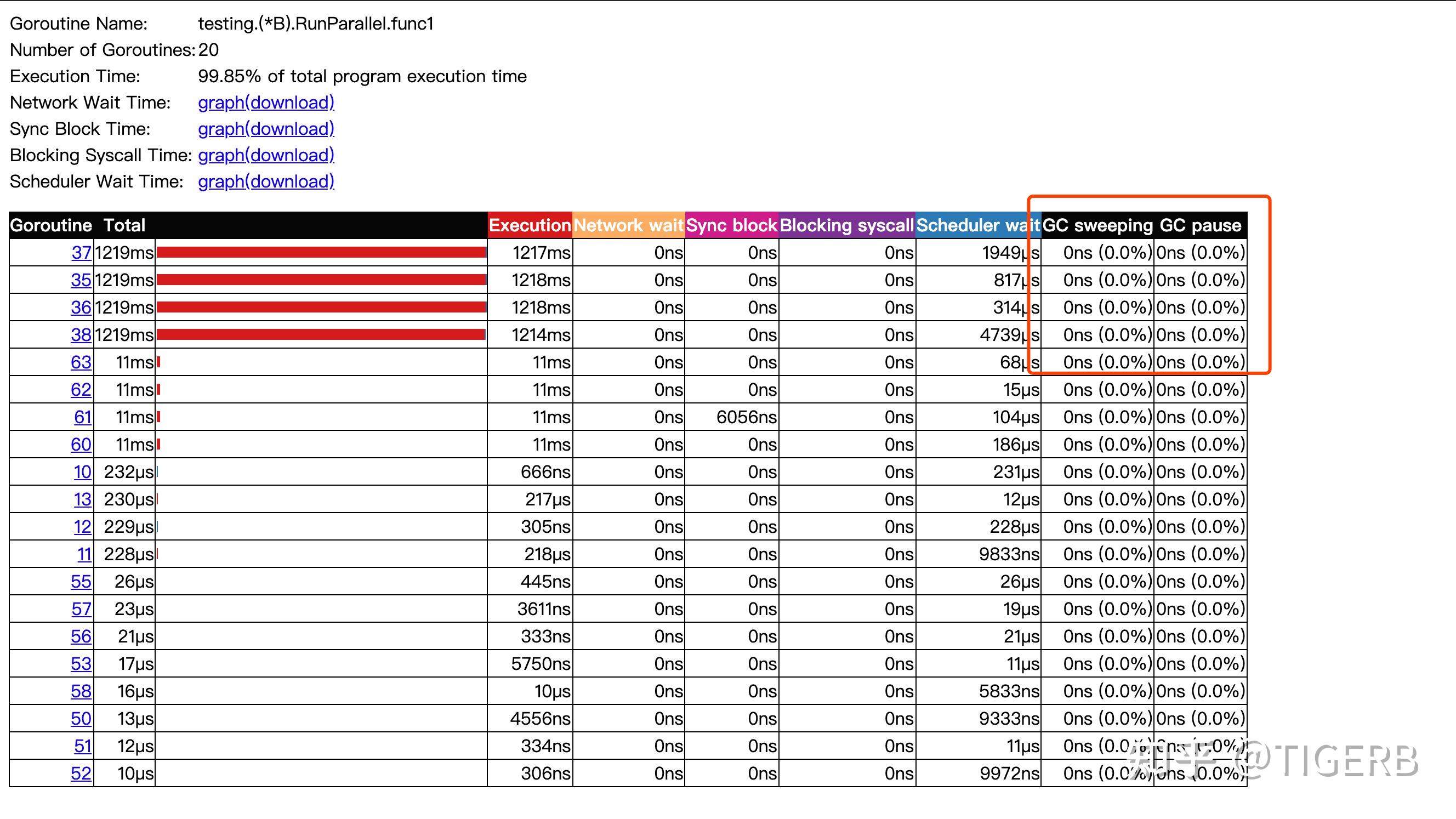Select the 186µs scheduler wait value
Viewport: 1456px width, 819px height.
(1016, 445)
